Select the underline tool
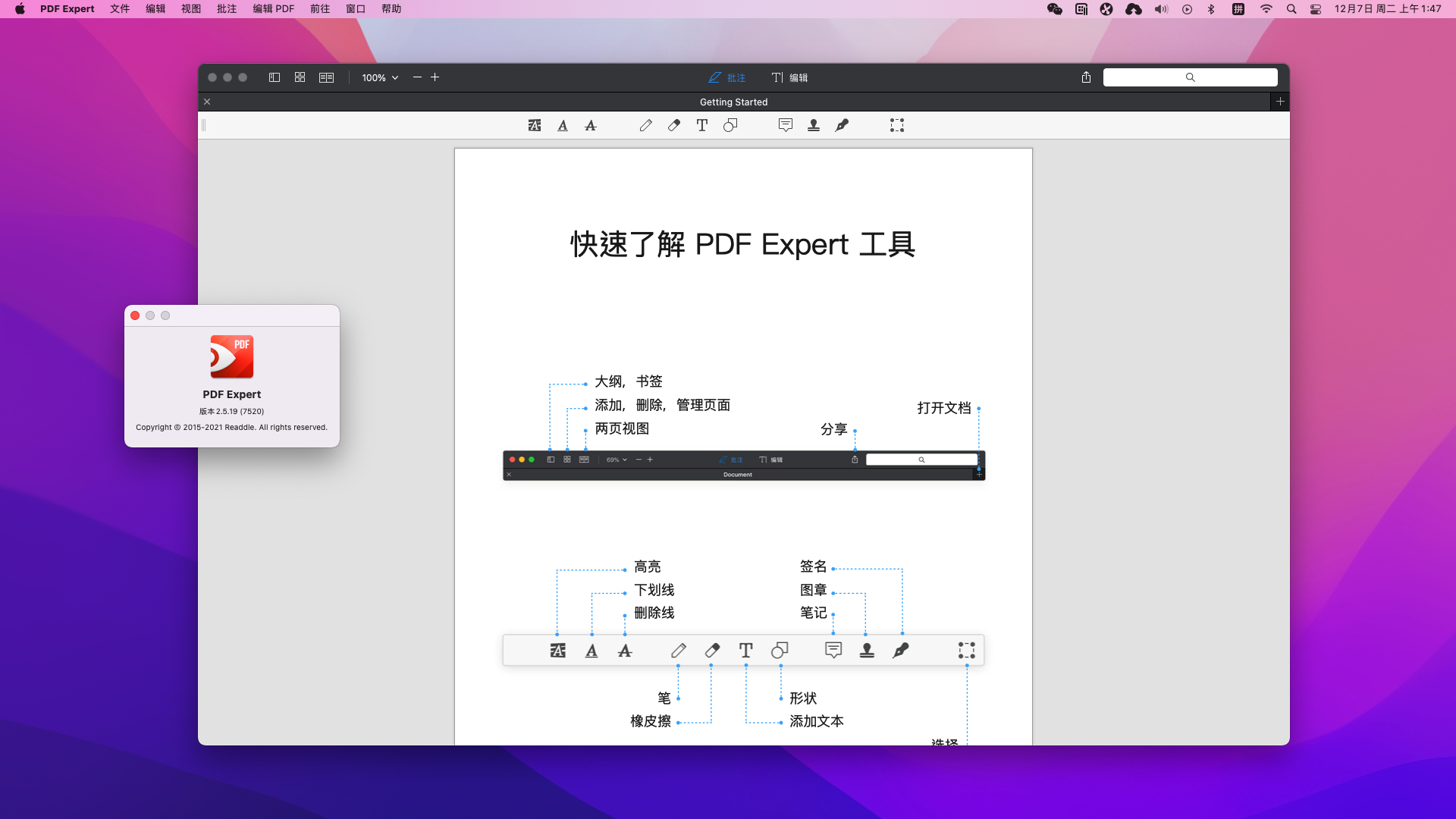Screen dimensions: 1456x819 coord(562,125)
